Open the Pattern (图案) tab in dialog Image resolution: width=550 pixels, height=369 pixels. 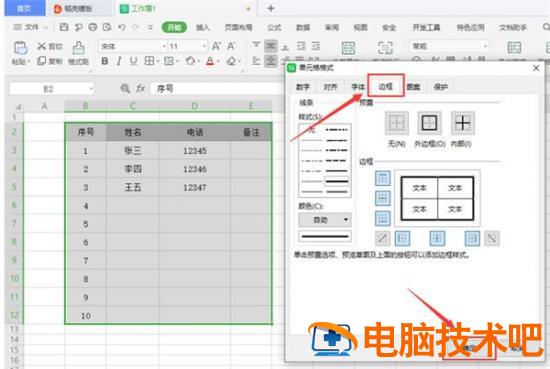coord(414,87)
